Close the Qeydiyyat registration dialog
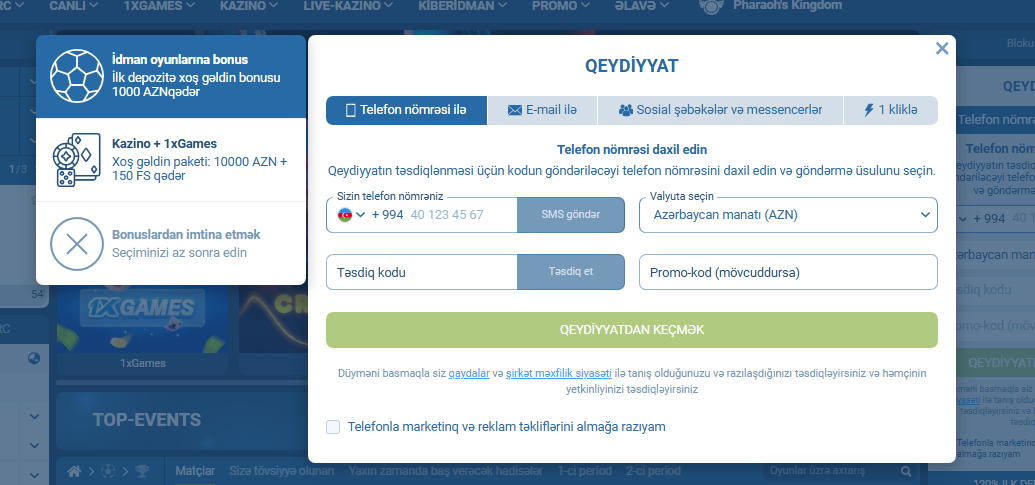Viewport: 1035px width, 485px height. [941, 48]
